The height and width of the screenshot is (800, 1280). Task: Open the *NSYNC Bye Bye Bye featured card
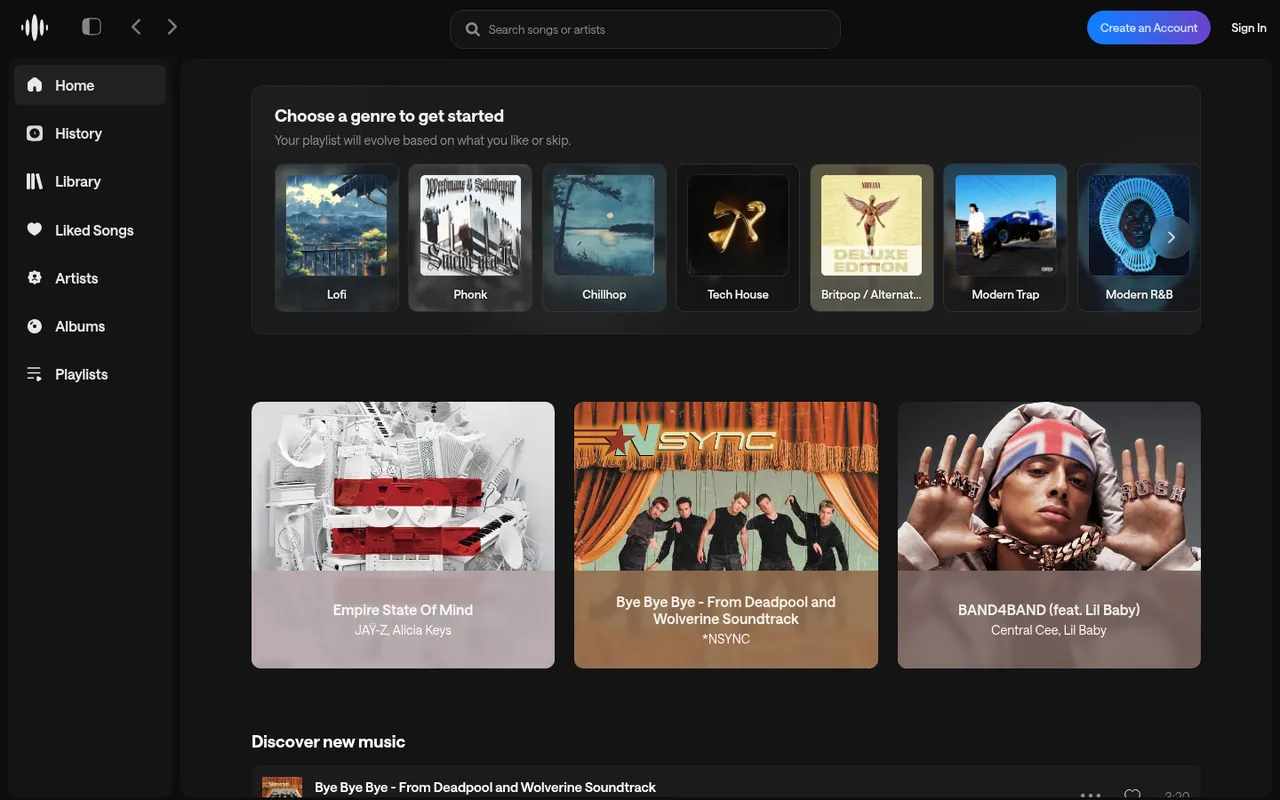tap(726, 535)
